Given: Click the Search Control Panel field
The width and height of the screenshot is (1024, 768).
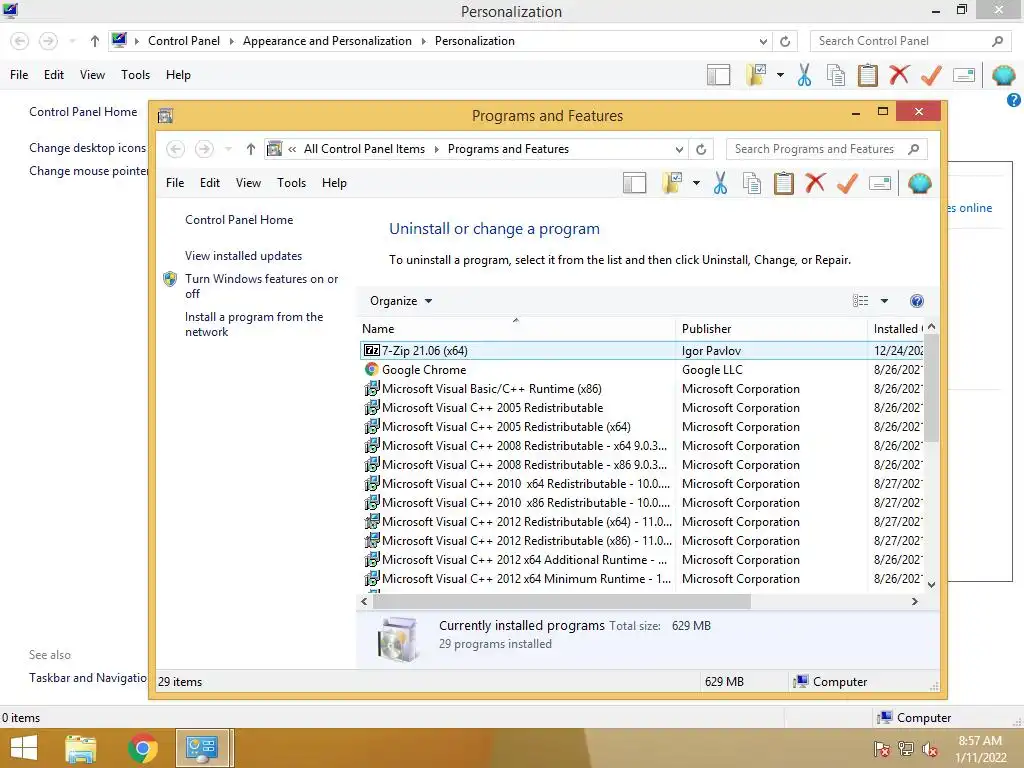Looking at the screenshot, I should [908, 41].
